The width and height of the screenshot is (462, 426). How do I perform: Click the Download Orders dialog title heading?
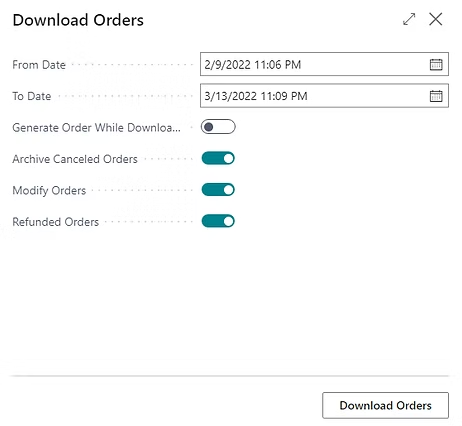[x=78, y=20]
